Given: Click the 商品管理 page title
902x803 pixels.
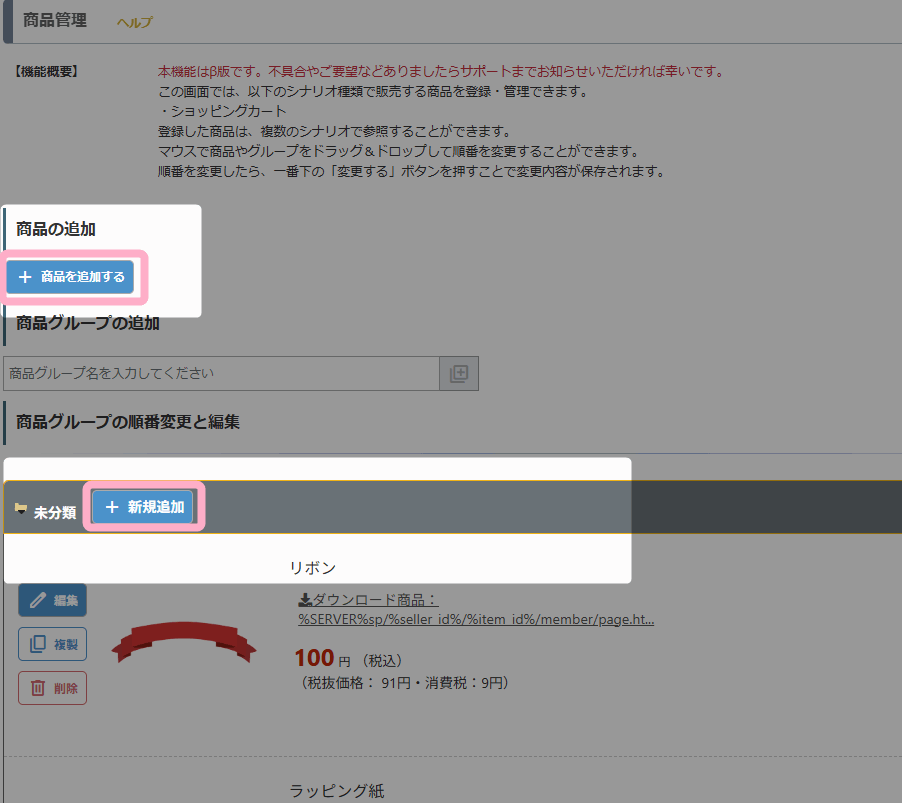Looking at the screenshot, I should [55, 20].
